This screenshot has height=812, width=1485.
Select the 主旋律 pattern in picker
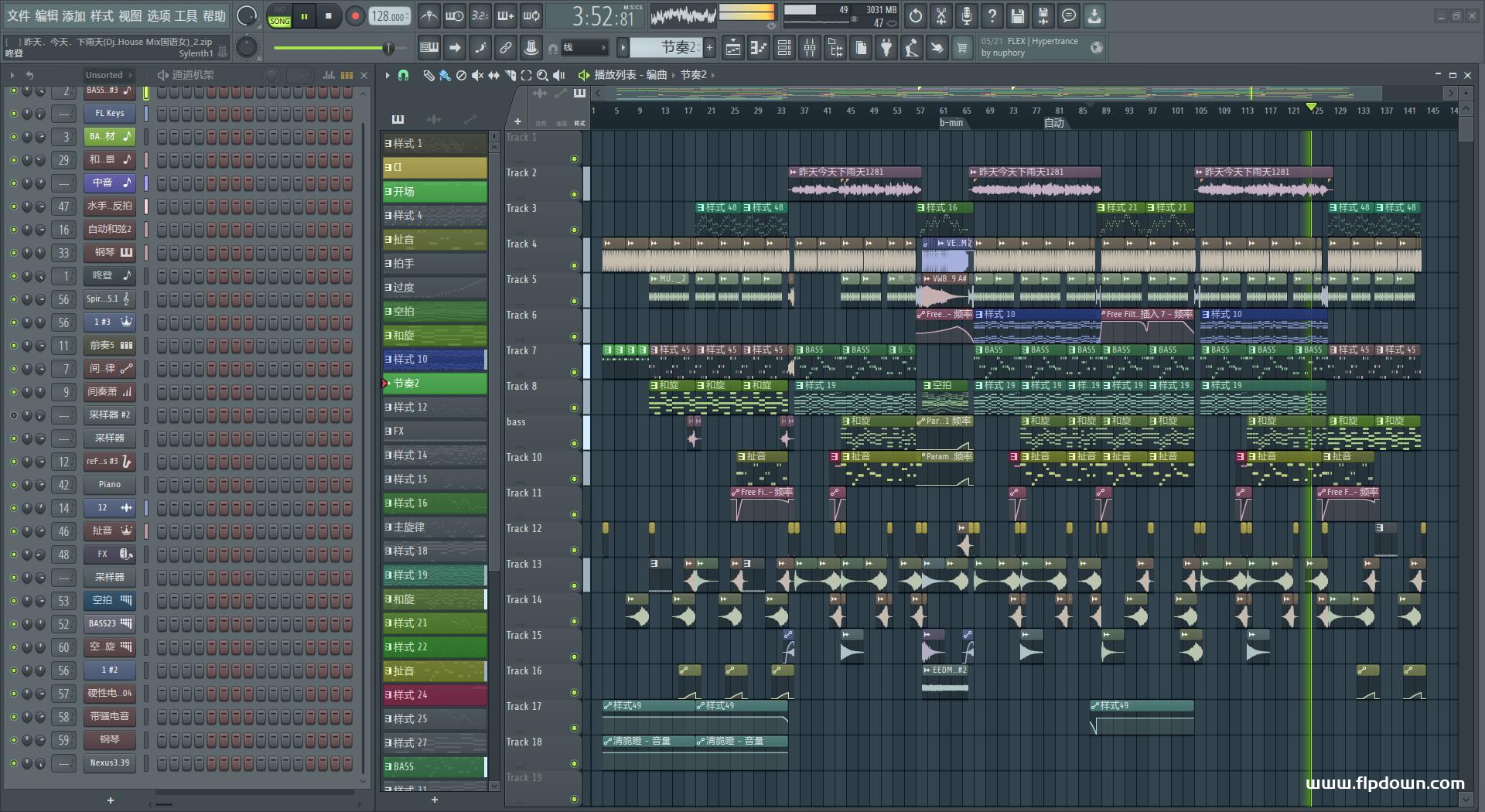435,527
